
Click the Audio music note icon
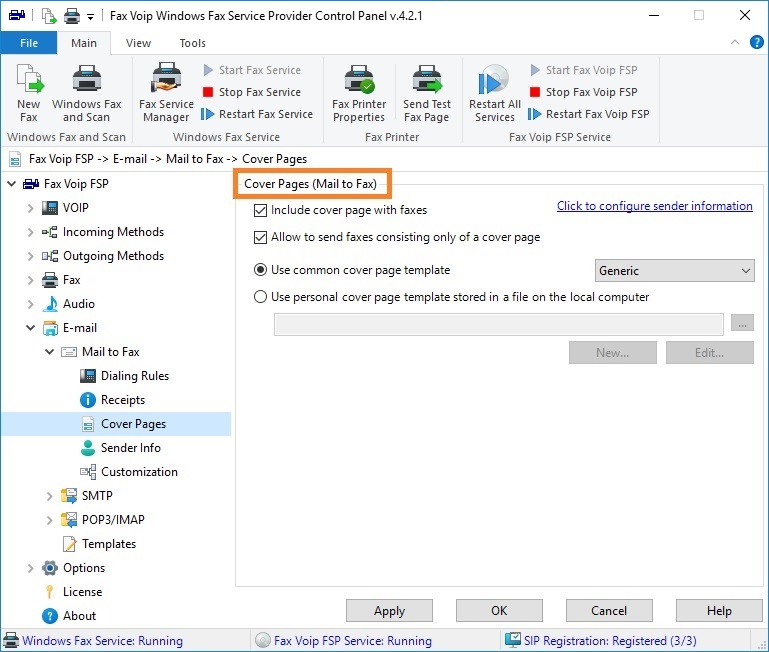point(50,304)
